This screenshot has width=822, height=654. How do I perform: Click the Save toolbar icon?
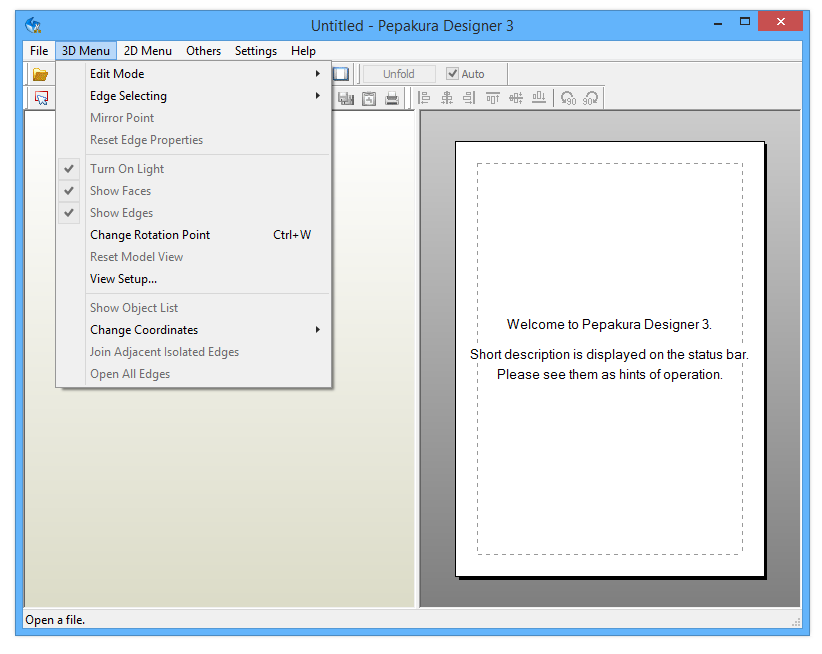click(346, 97)
